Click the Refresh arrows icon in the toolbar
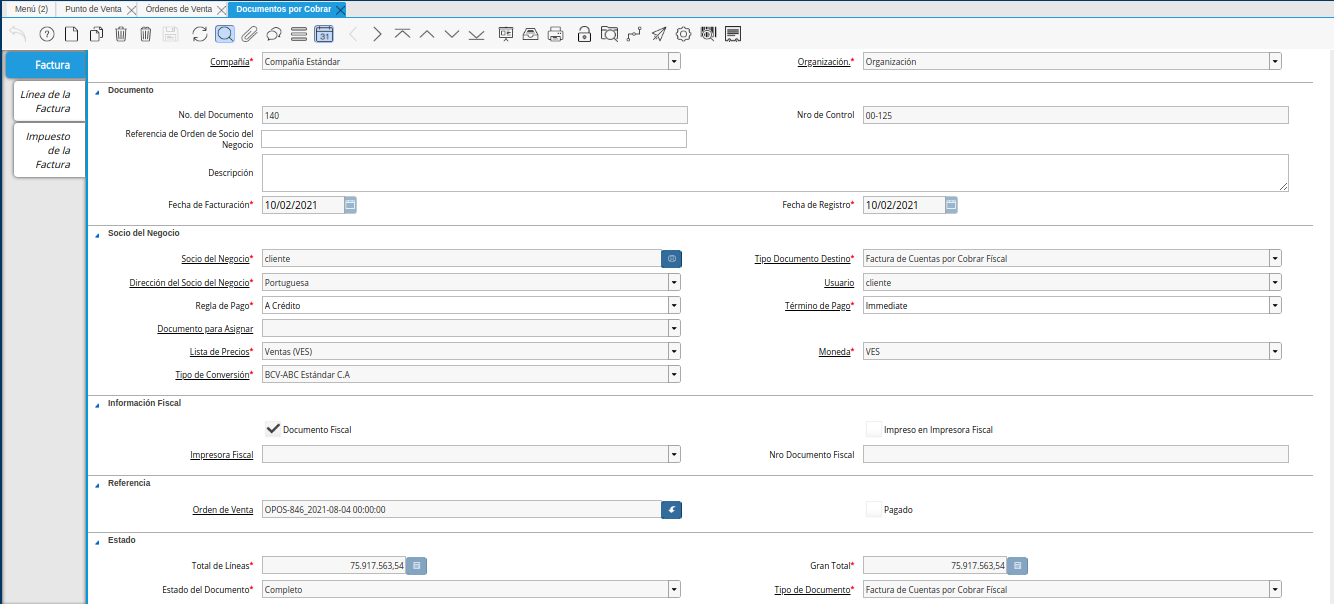Screen dimensions: 1334x604 pyautogui.click(x=200, y=34)
